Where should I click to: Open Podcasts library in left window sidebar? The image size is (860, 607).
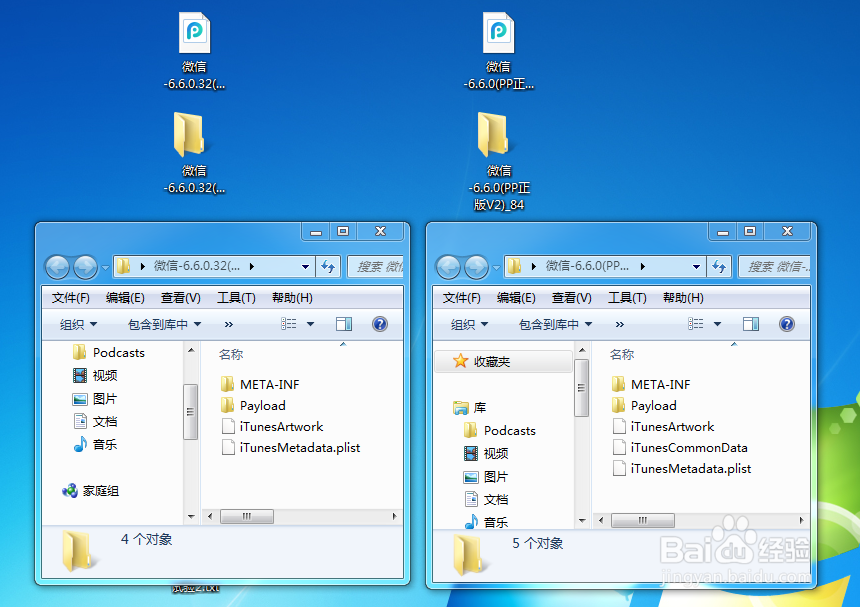pos(109,353)
